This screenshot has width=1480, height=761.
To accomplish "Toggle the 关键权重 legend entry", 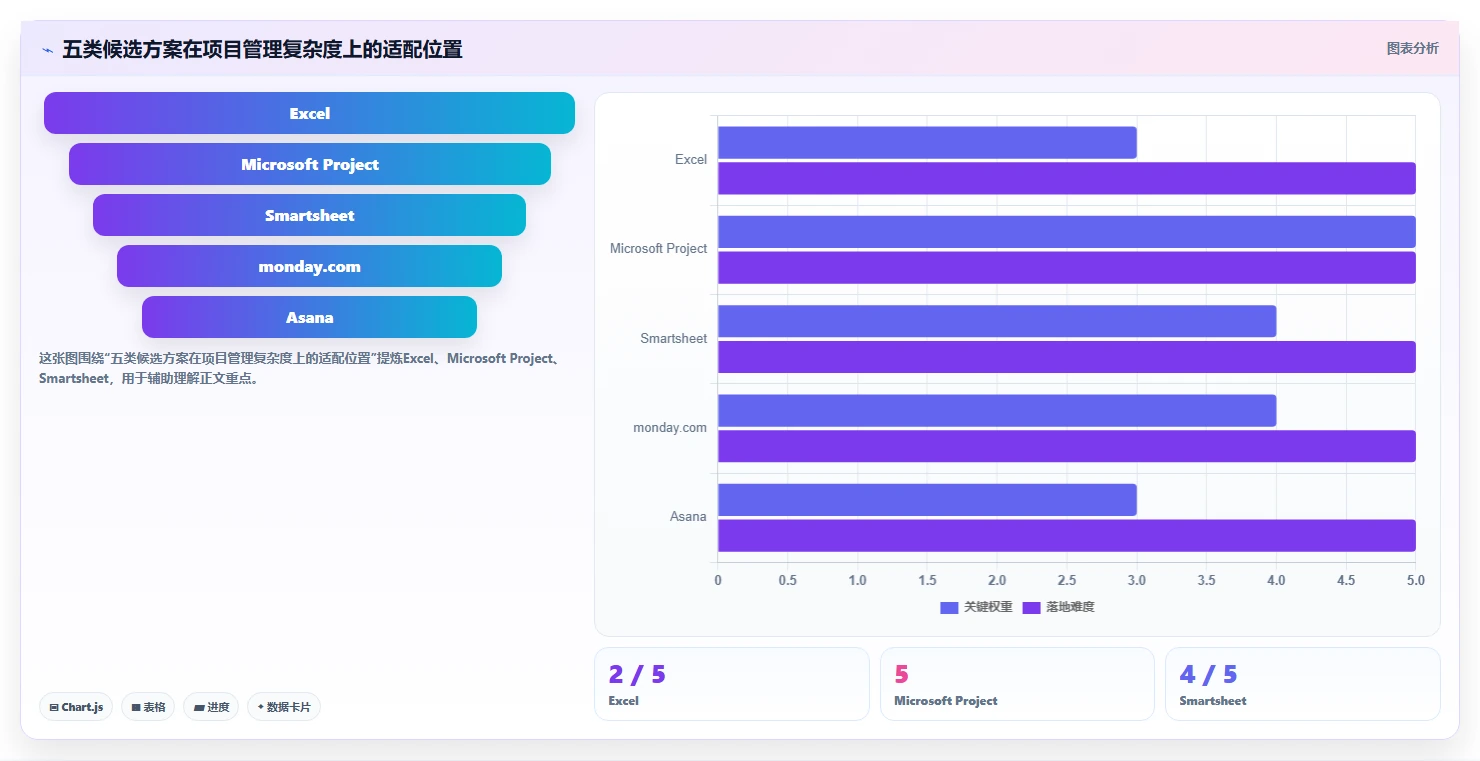I will tap(976, 607).
